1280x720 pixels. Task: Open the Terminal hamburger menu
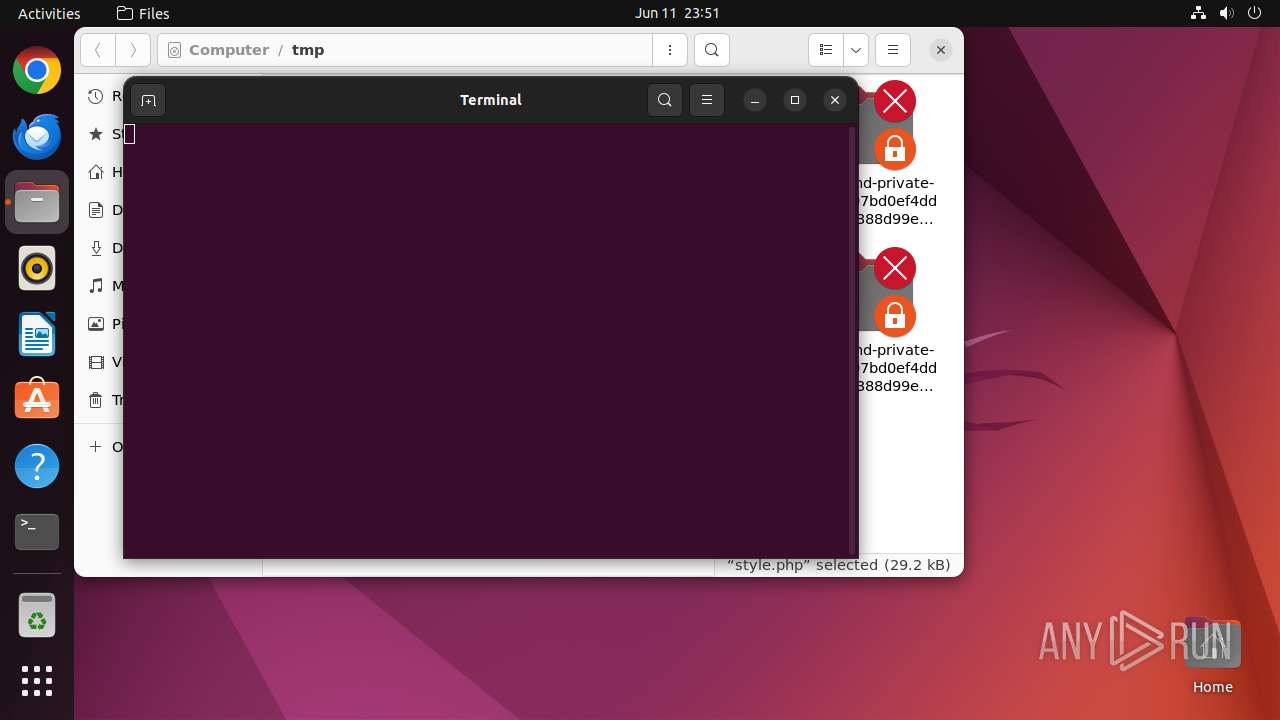click(707, 100)
